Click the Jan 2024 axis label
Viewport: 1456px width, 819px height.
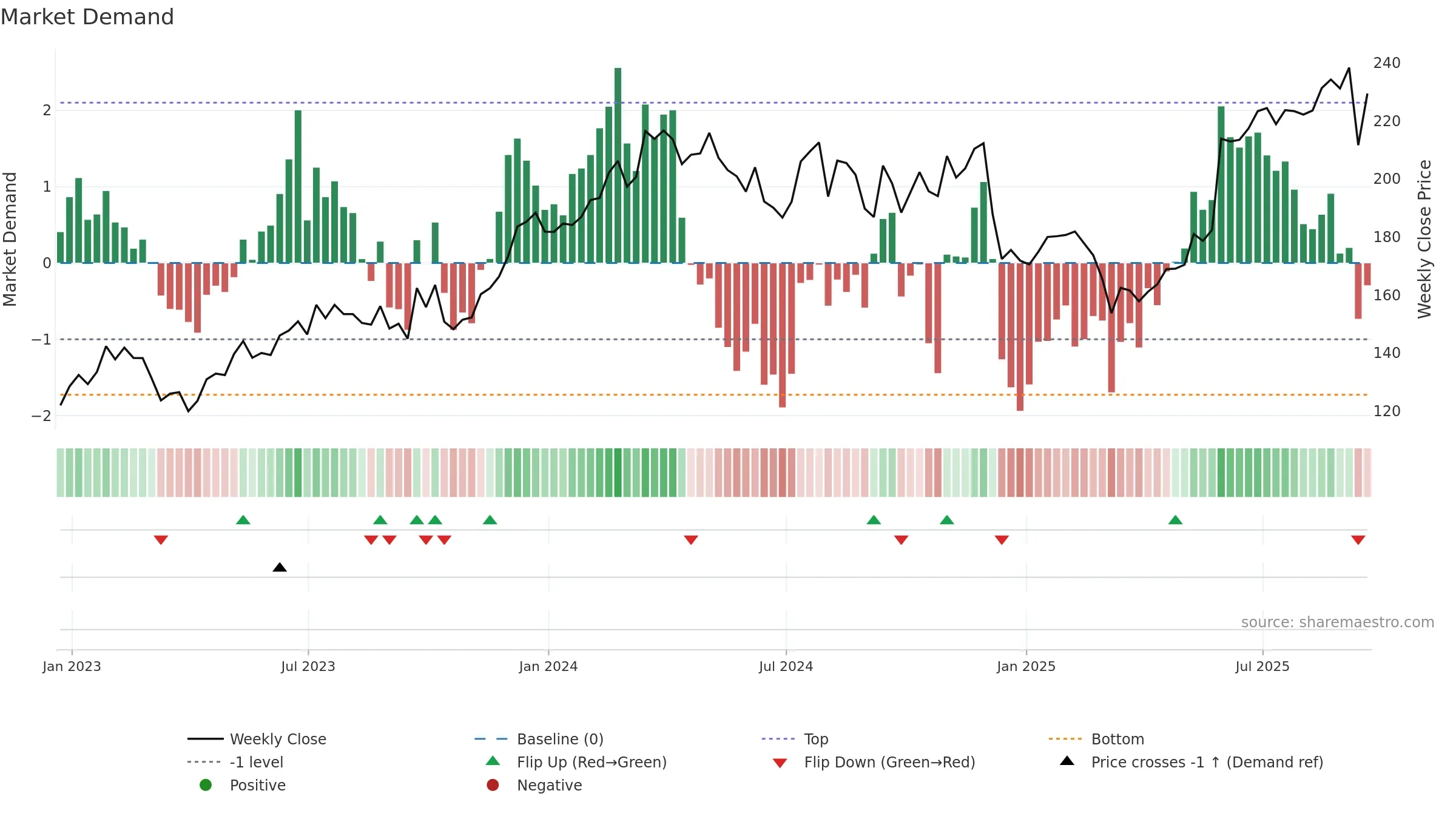point(548,666)
